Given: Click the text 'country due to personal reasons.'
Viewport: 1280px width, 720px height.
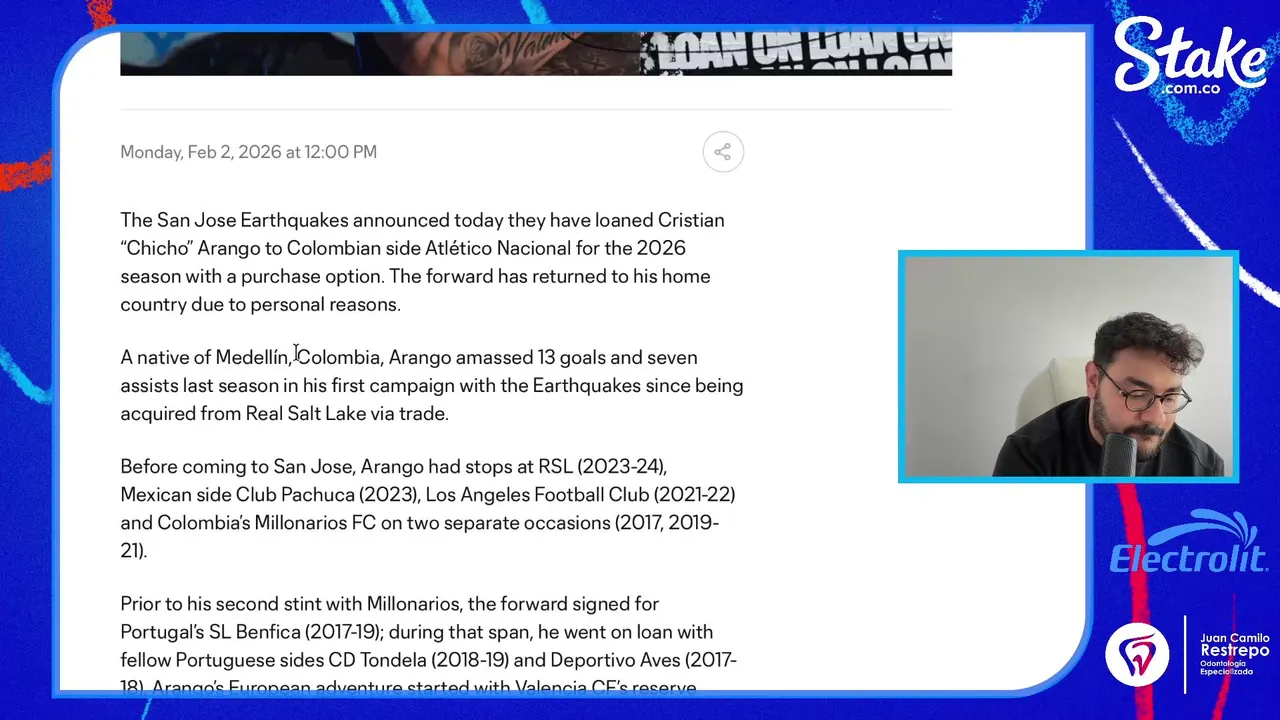Looking at the screenshot, I should (260, 304).
